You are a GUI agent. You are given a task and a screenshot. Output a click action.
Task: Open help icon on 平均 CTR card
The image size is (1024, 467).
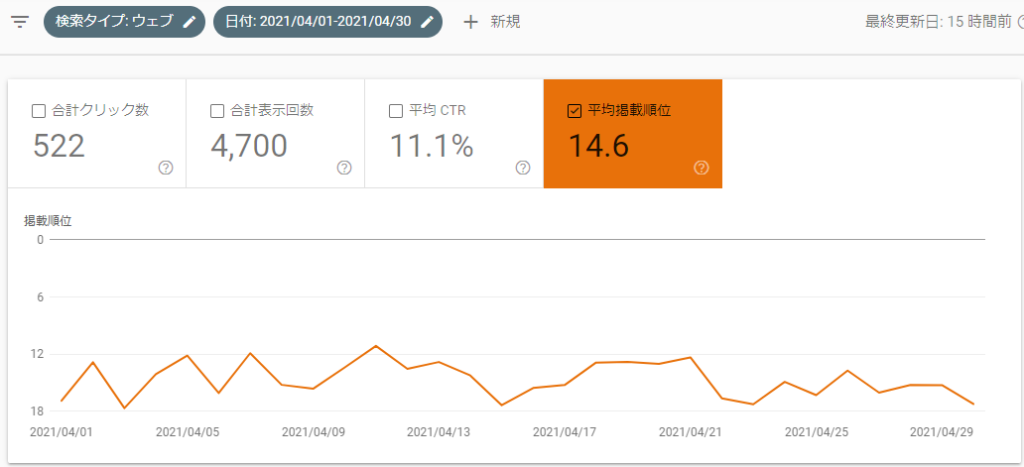point(522,168)
